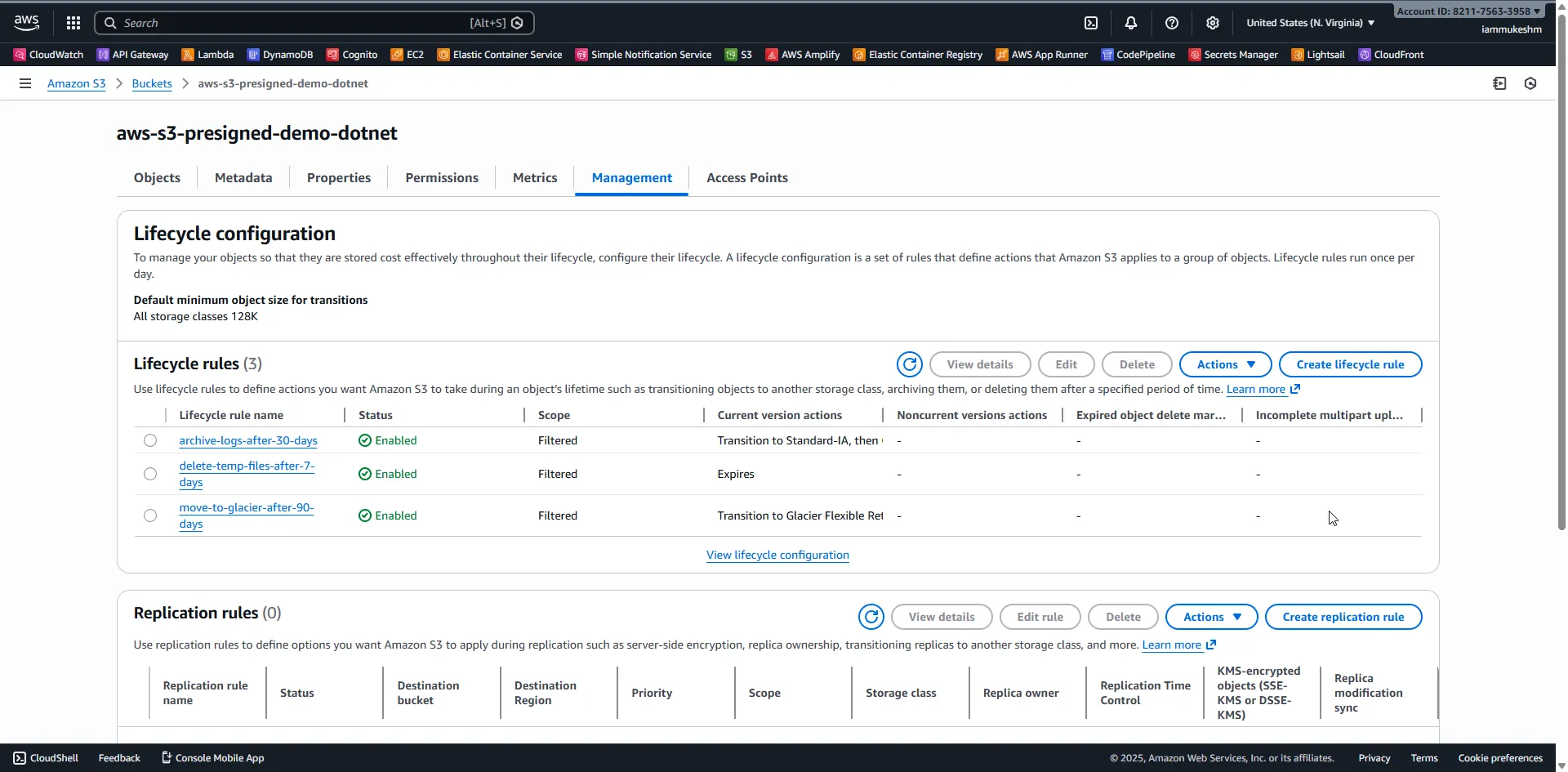Screen dimensions: 1568x772
Task: Open the AWS services grid menu
Action: coord(73,22)
